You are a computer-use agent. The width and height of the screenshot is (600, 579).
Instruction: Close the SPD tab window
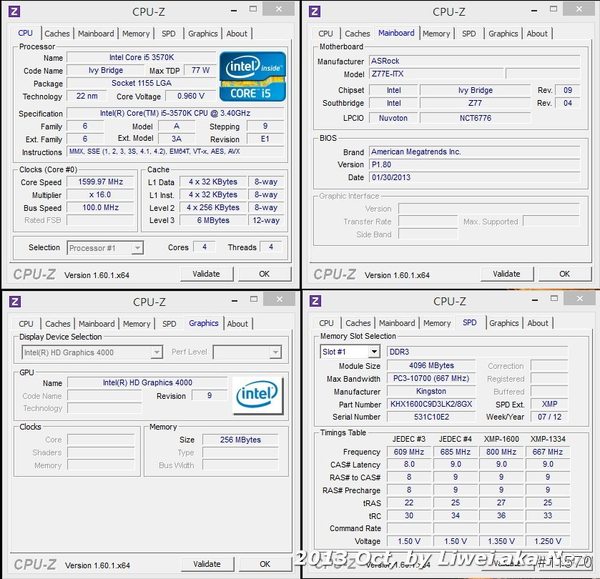[580, 298]
